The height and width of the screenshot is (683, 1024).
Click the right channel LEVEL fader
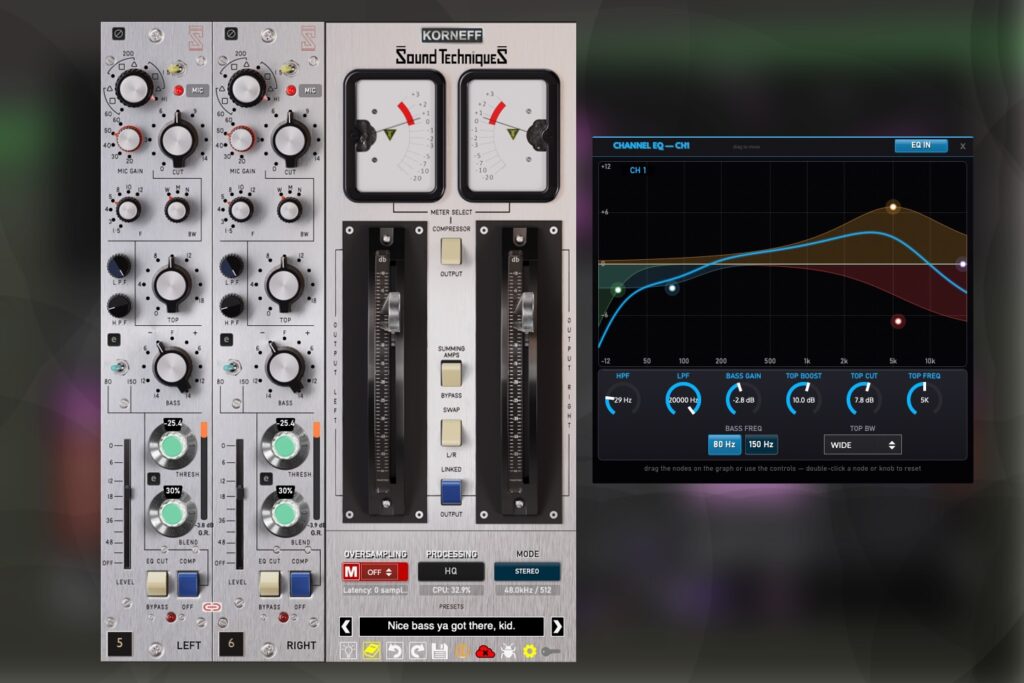[240, 493]
